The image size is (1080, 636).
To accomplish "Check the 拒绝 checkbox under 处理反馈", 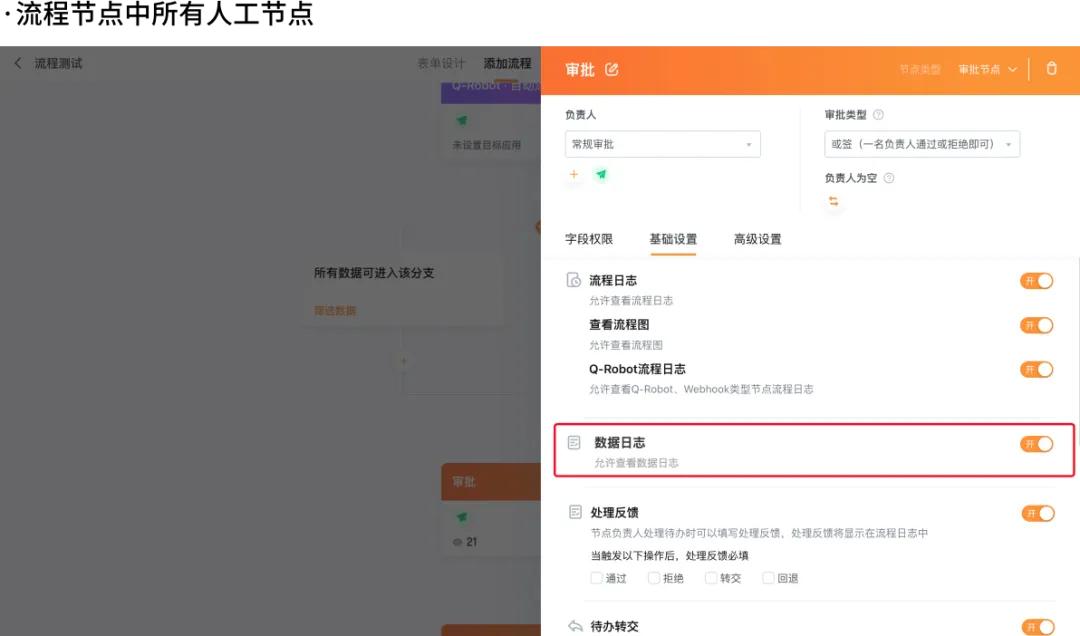I will coord(654,578).
